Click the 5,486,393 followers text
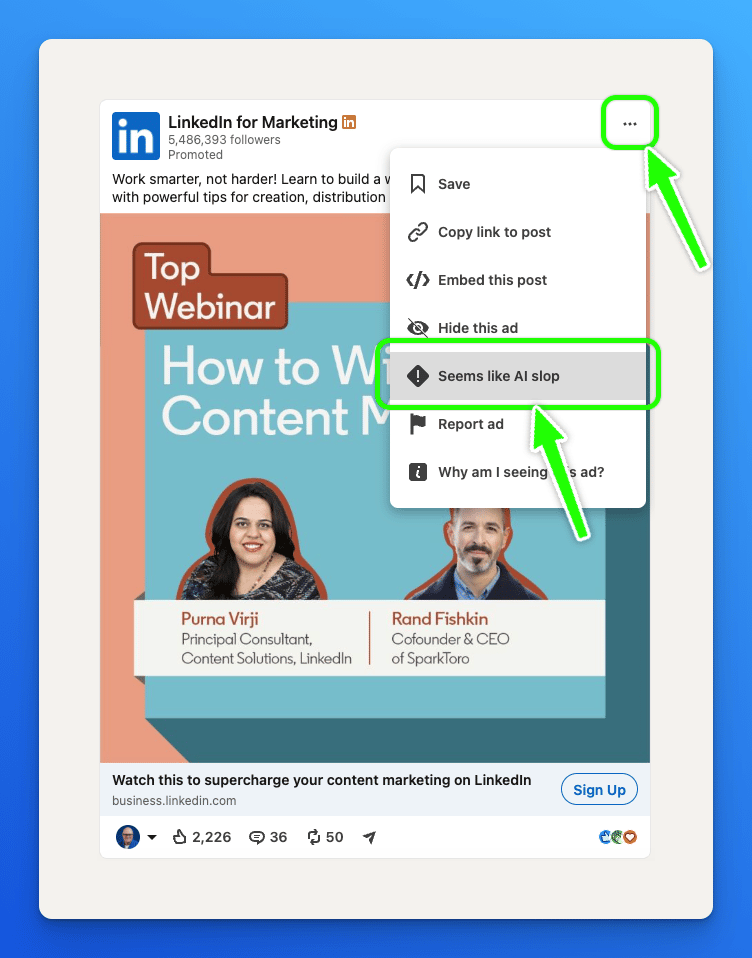Image resolution: width=752 pixels, height=958 pixels. [x=224, y=140]
